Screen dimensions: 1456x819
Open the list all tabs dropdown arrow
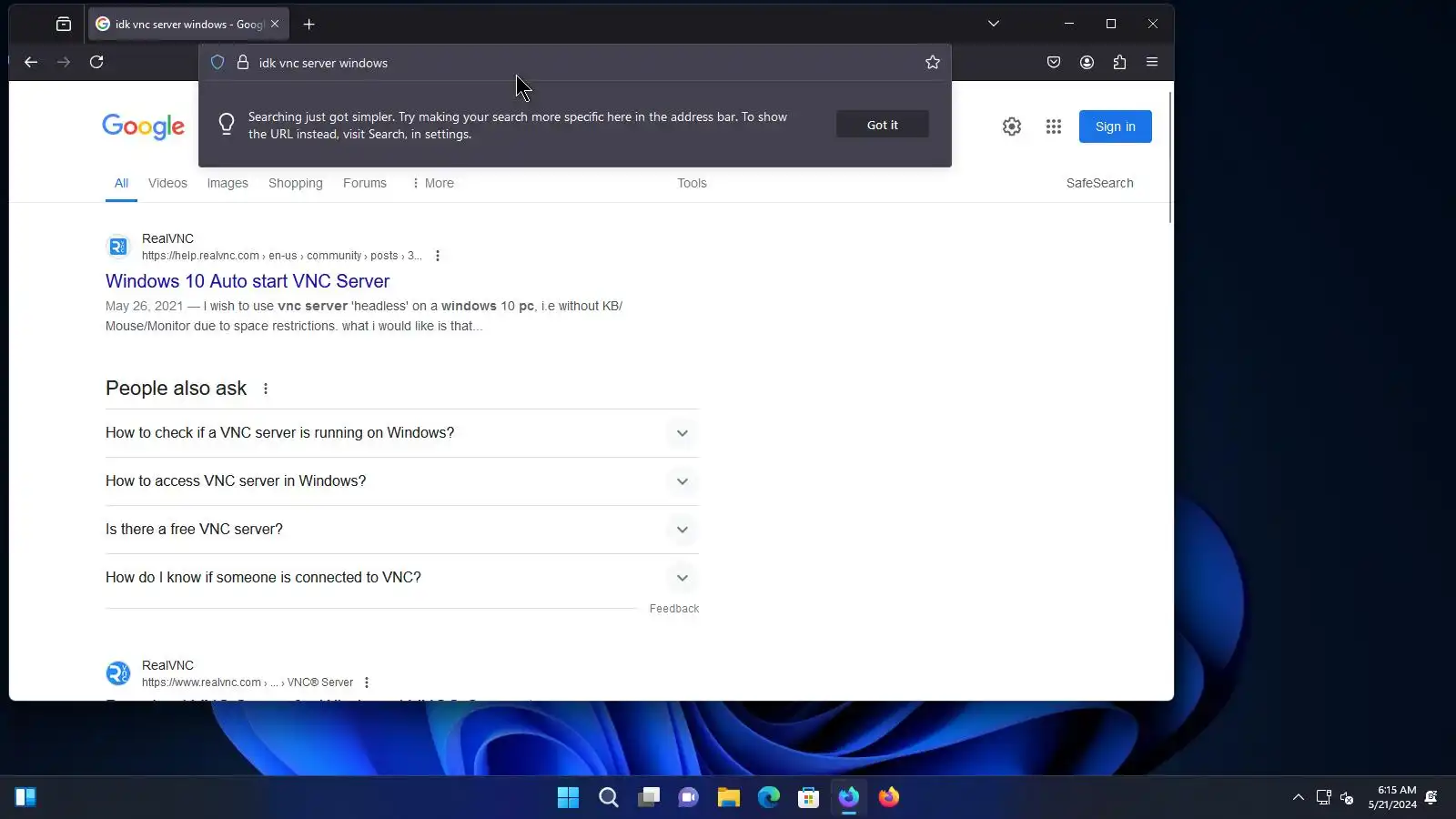pos(994,25)
